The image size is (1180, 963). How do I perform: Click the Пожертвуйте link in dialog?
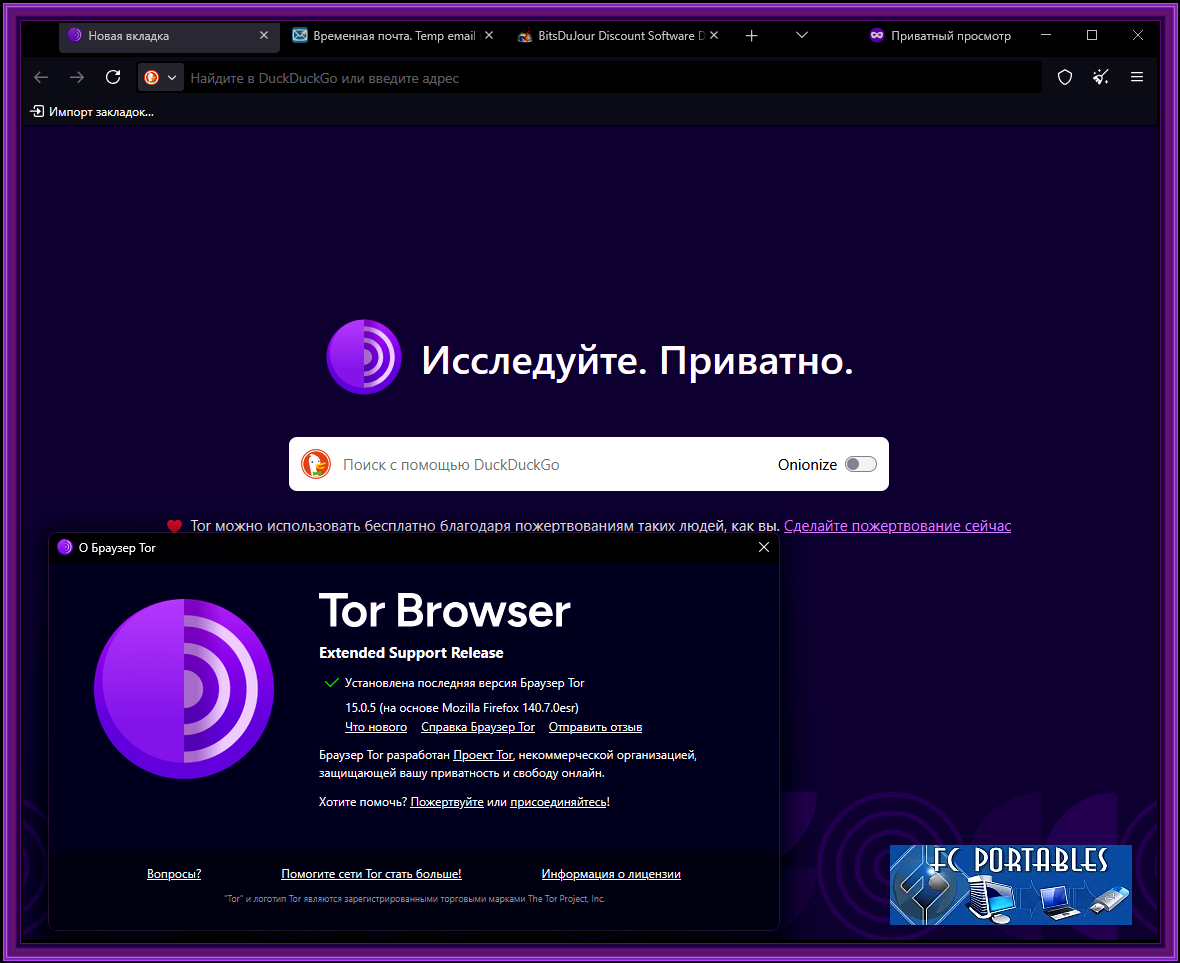pos(447,802)
